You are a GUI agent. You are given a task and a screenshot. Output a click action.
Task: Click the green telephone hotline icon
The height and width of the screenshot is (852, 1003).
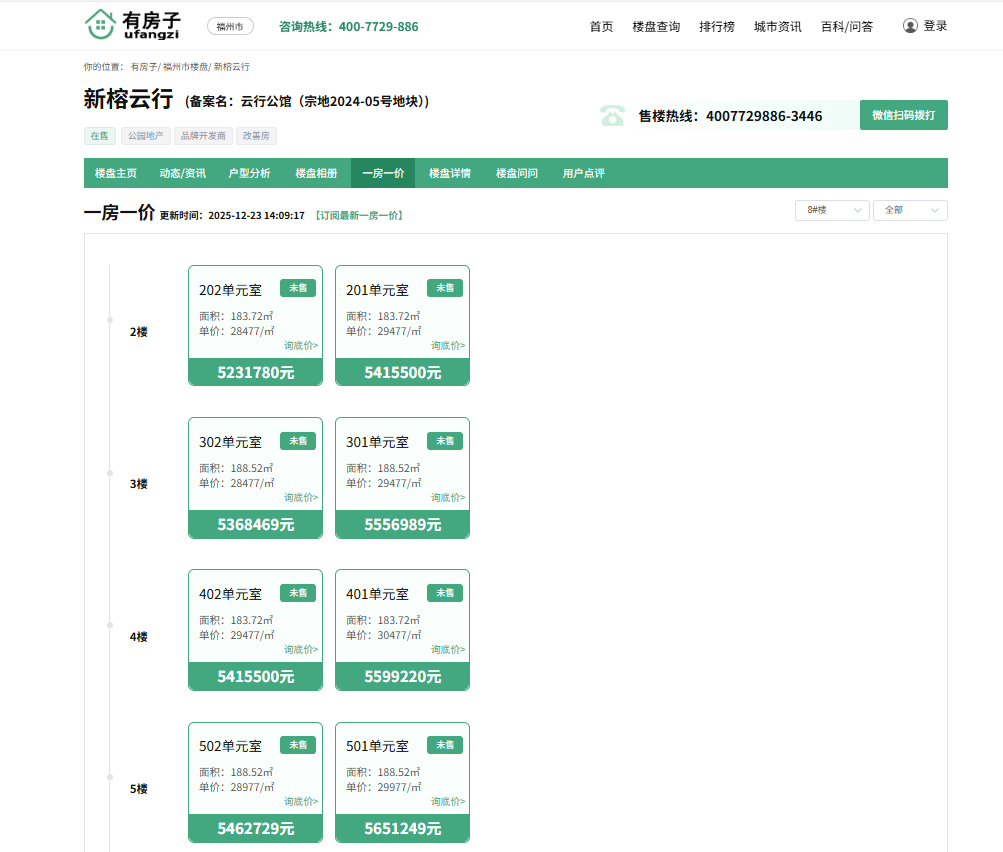pyautogui.click(x=612, y=116)
